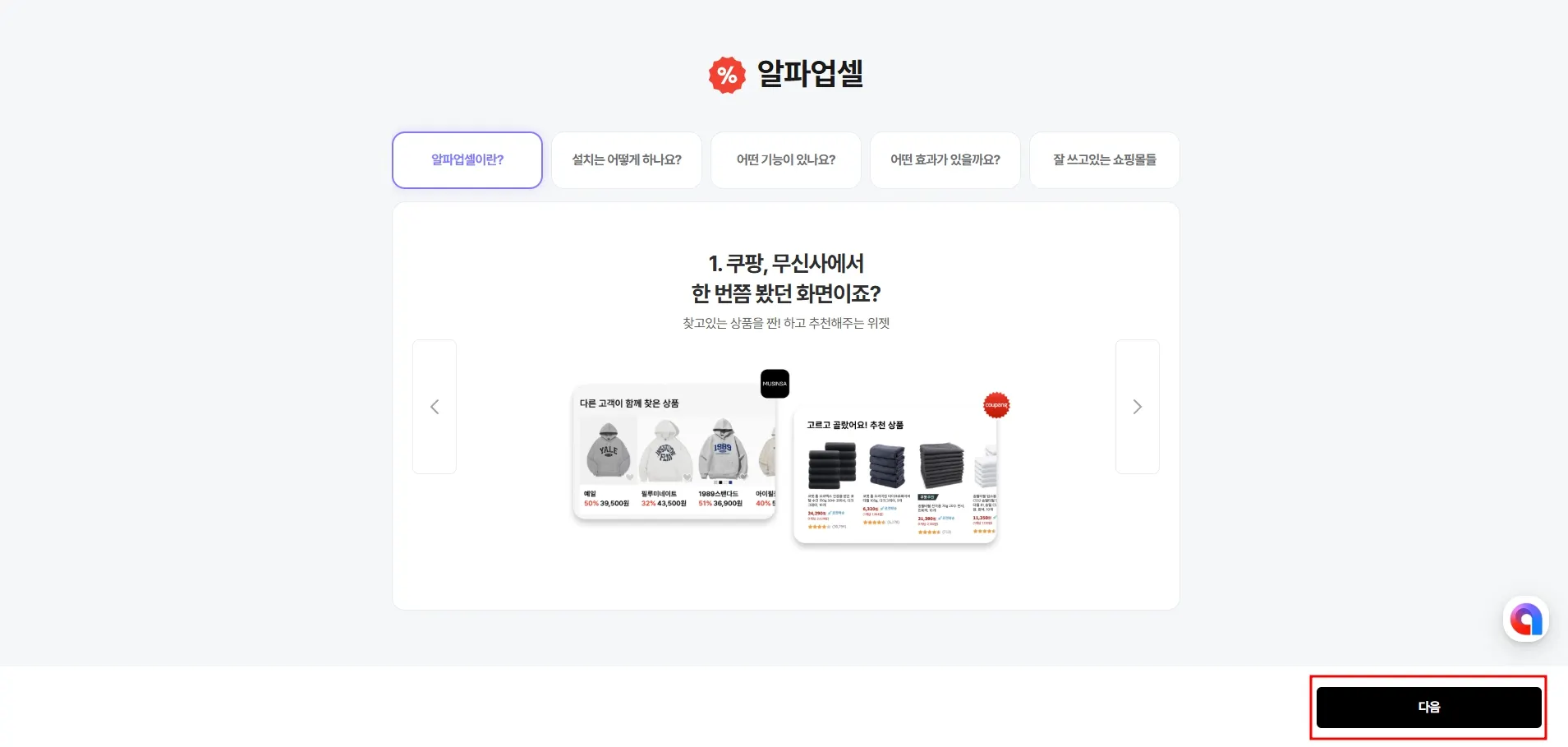Switch to 설치는 어떻게 하나요? tab

pyautogui.click(x=627, y=160)
